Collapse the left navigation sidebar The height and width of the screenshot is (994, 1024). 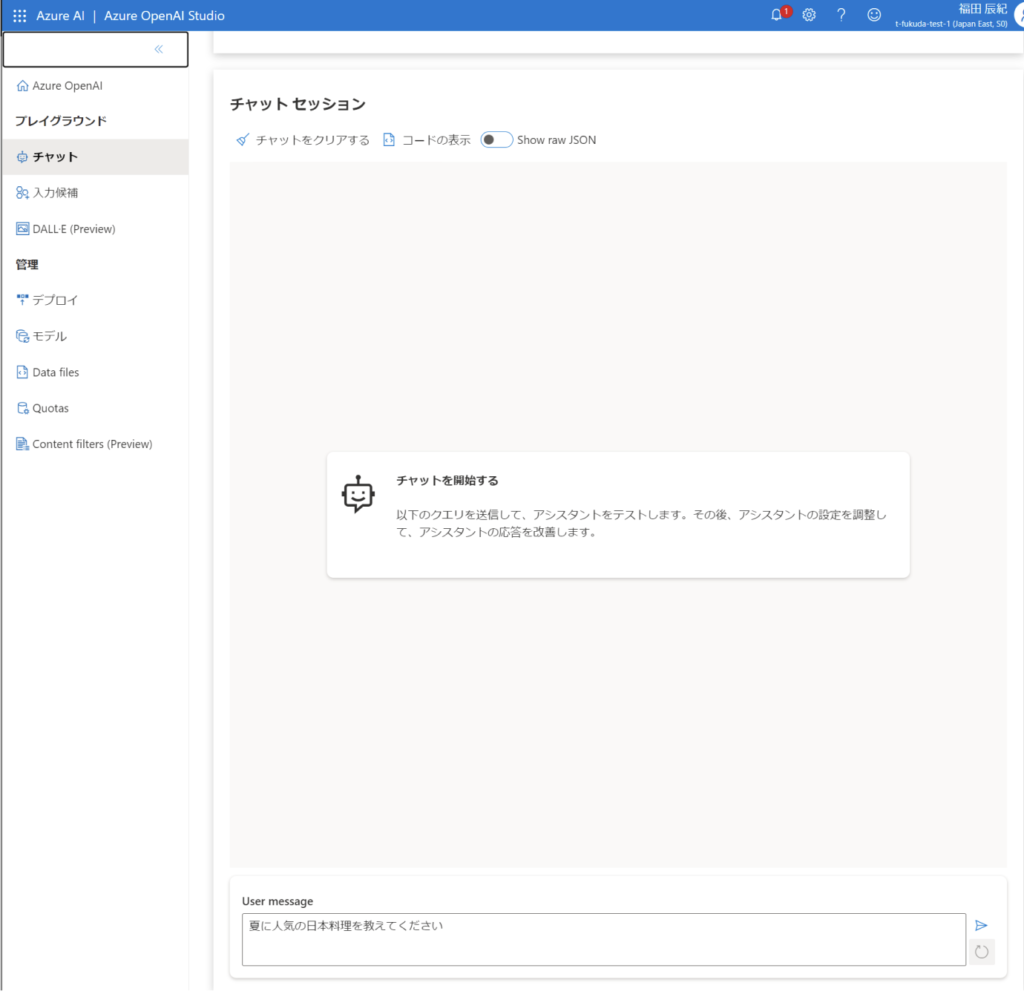pos(158,49)
